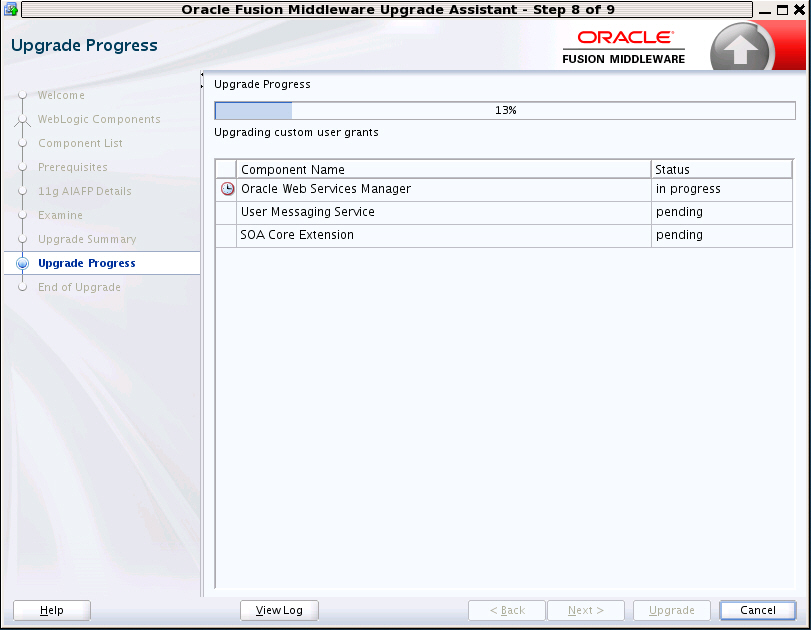
Task: Select the Prerequisites navigation step
Action: 73,167
